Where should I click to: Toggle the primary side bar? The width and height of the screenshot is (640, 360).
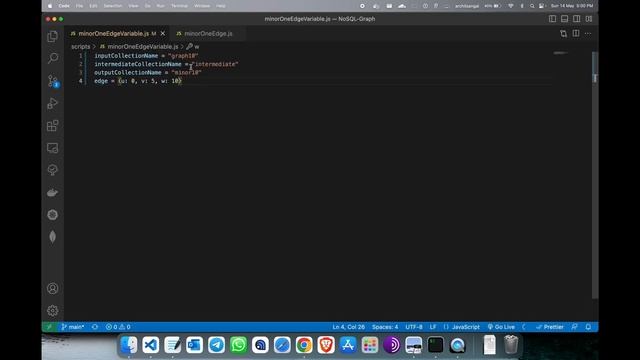pos(552,19)
